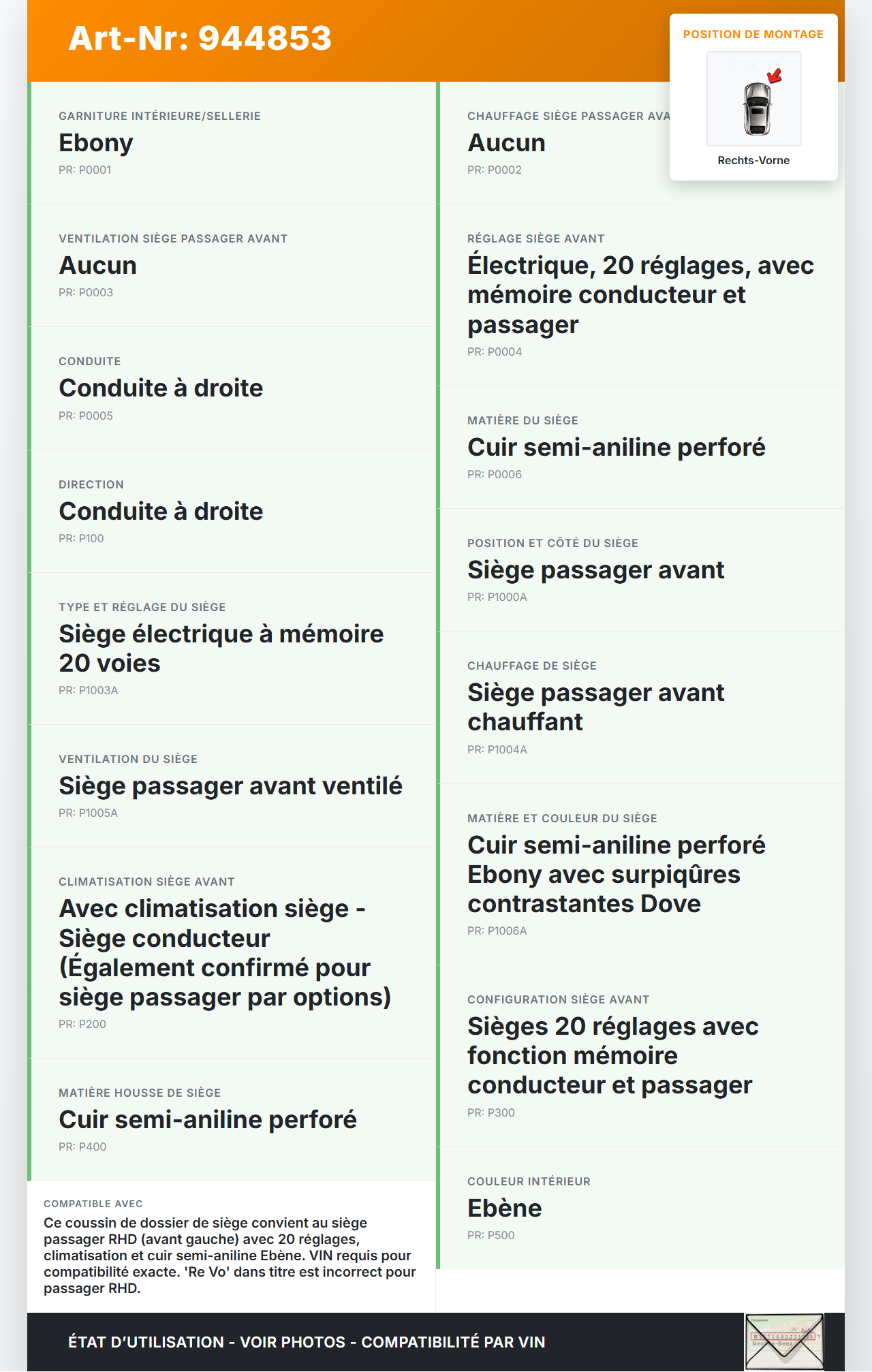Select Siège passager avant chauffant entry

[595, 707]
